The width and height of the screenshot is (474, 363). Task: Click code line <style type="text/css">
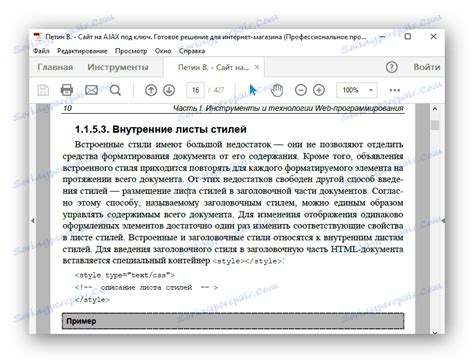(x=125, y=275)
